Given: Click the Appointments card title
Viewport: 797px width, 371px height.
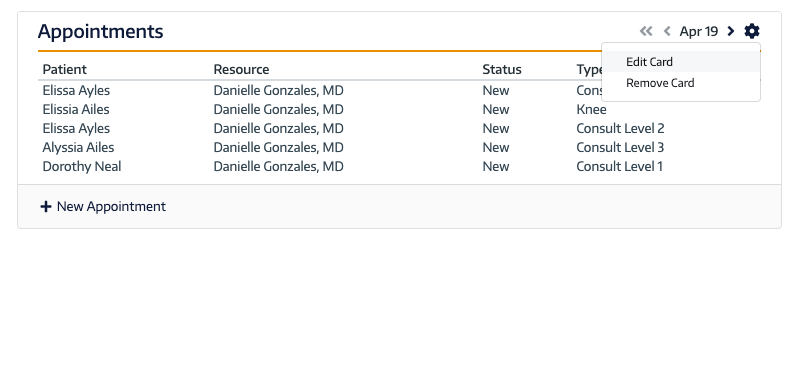Looking at the screenshot, I should (101, 32).
